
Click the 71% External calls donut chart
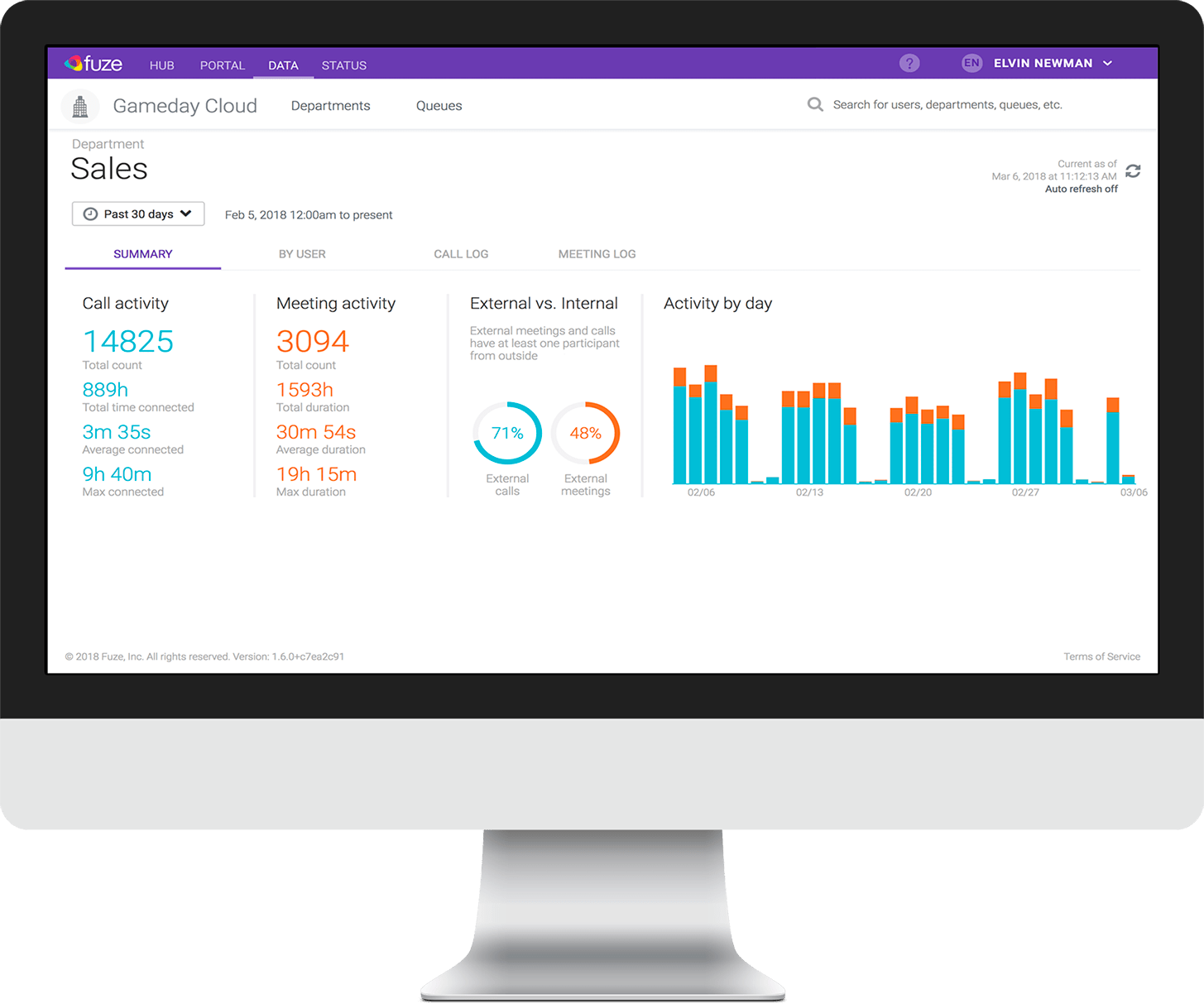pos(507,433)
